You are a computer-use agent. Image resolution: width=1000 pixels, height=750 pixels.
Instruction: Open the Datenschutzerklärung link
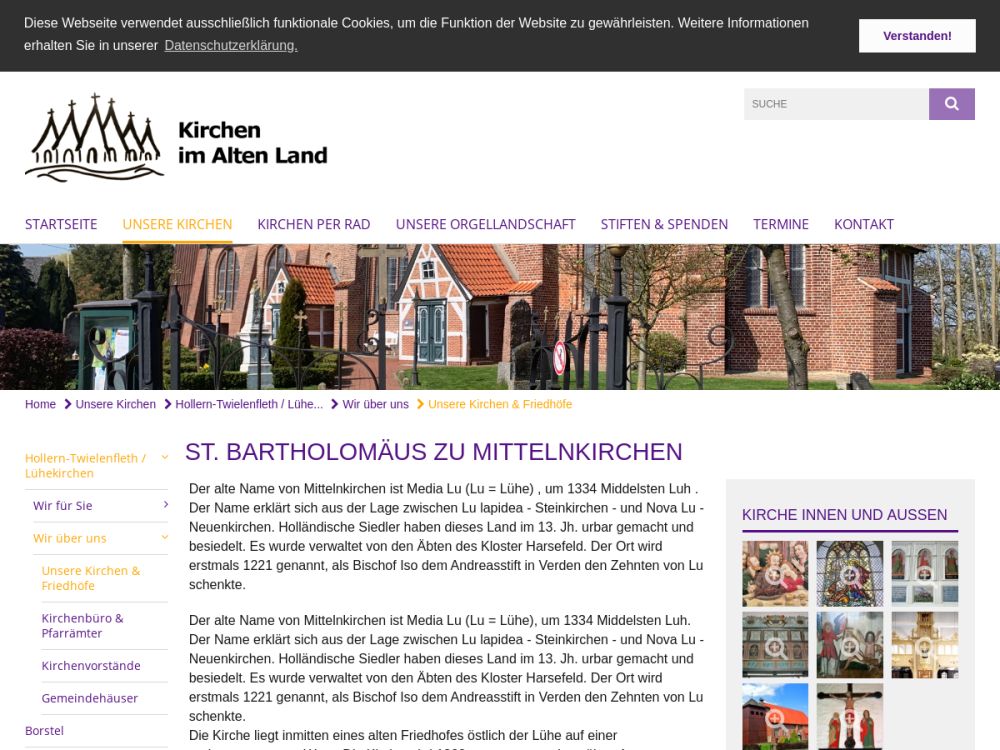click(x=231, y=45)
